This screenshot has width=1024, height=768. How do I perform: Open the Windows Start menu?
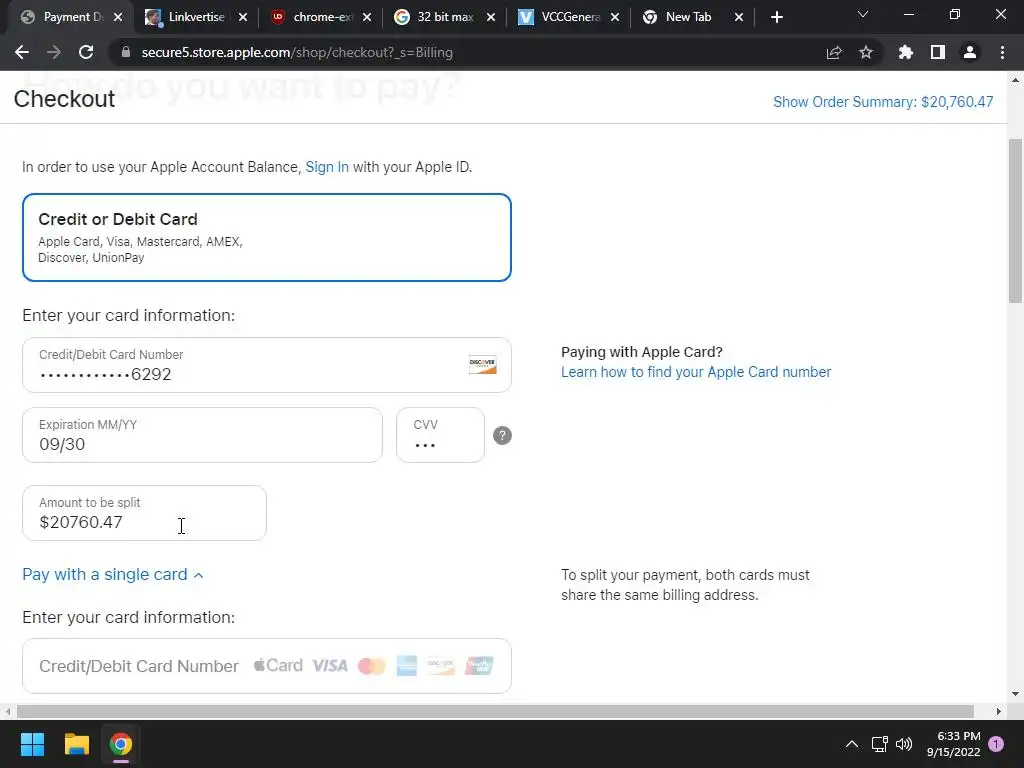coord(32,744)
